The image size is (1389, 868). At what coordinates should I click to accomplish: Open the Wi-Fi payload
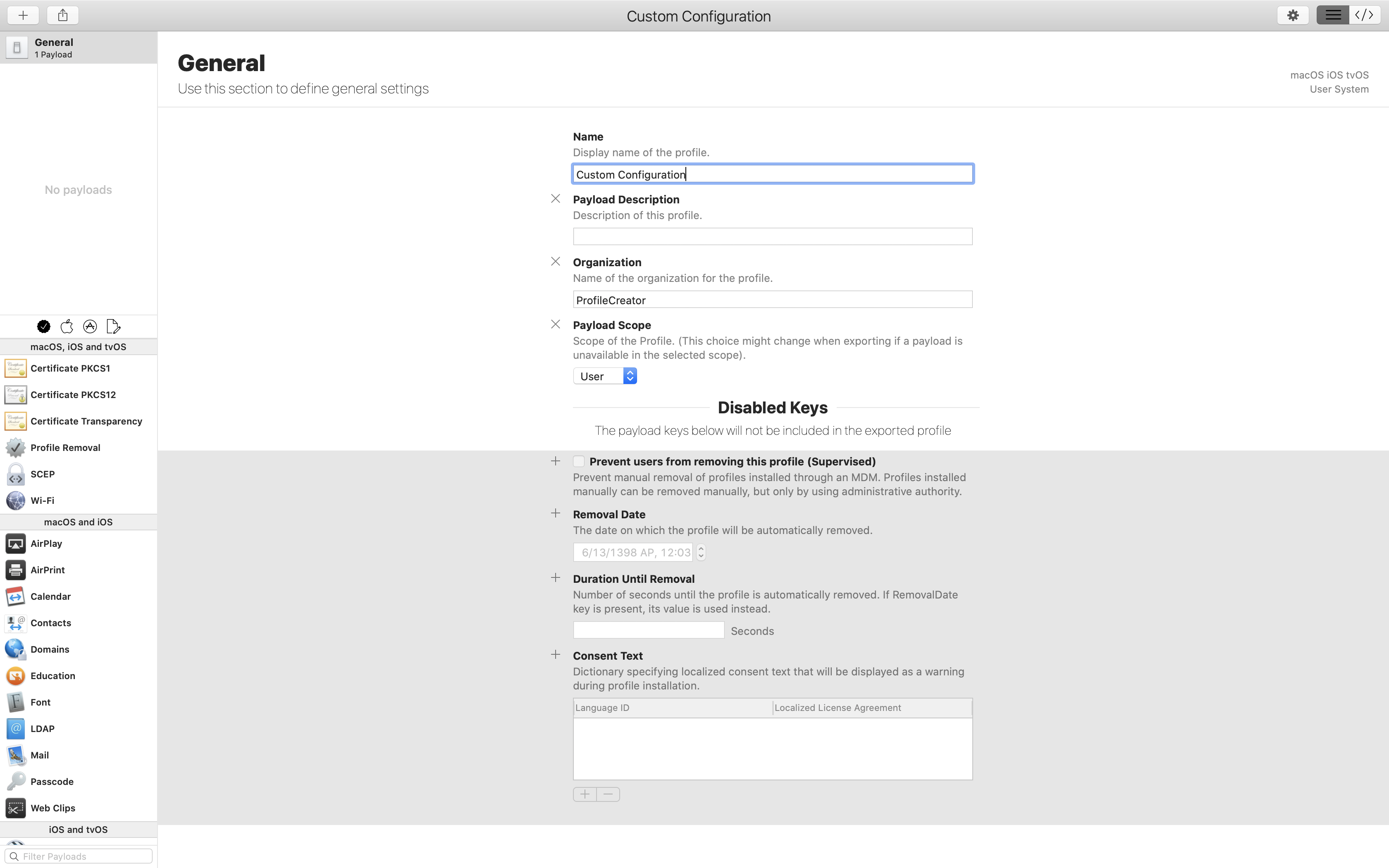42,501
